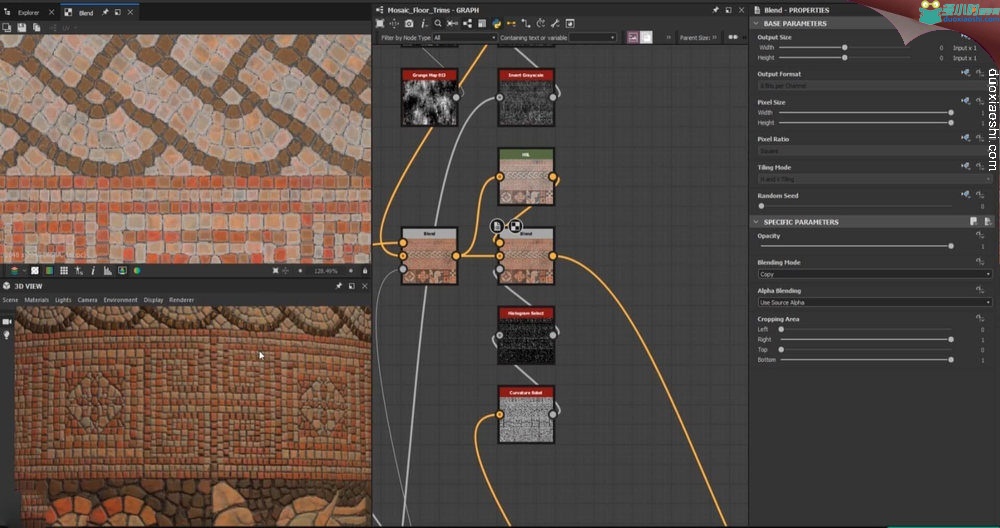
Task: Open the Blending Mode dropdown showing Copy
Action: 874,274
